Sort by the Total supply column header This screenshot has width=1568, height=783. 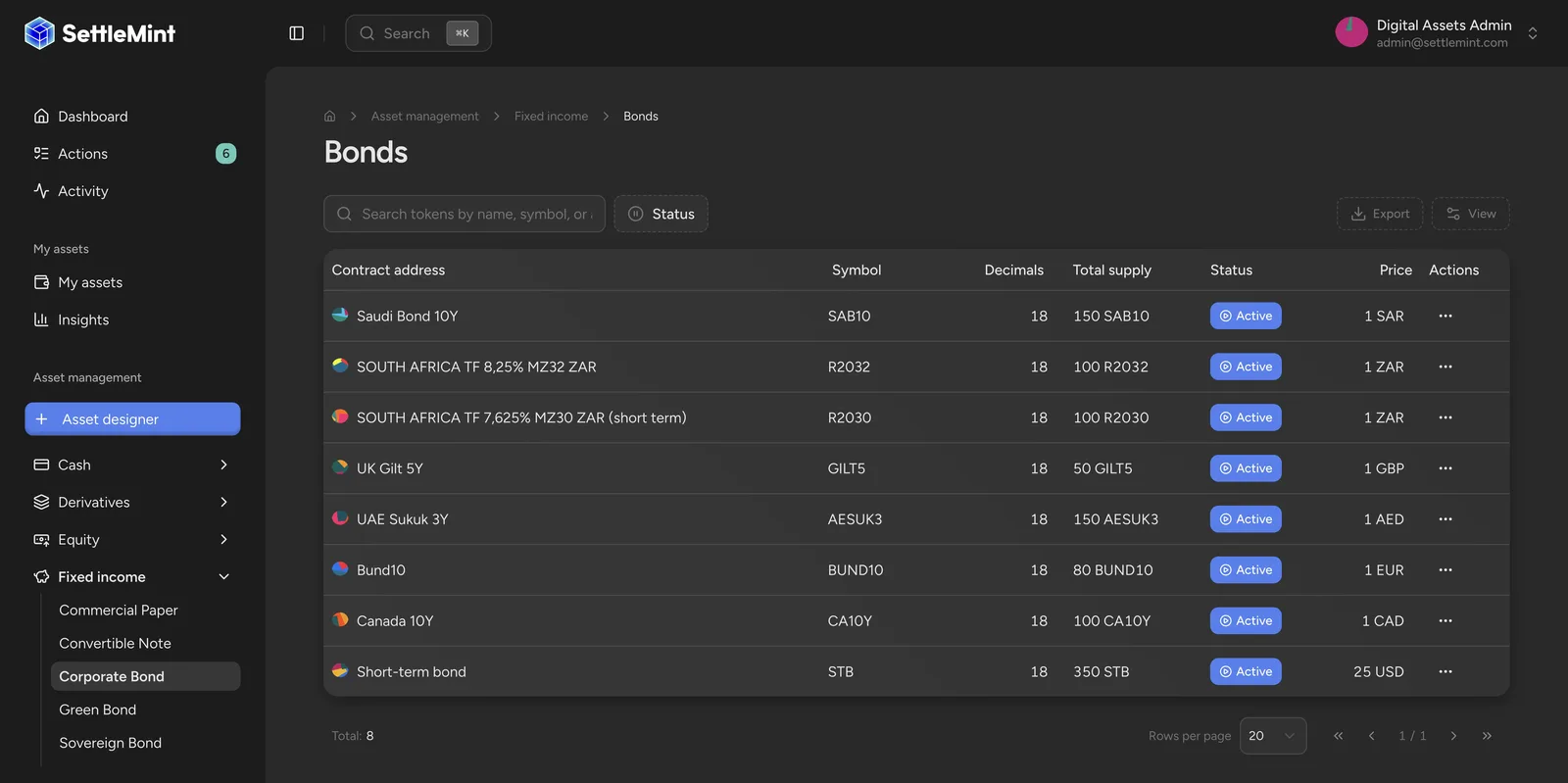click(x=1111, y=269)
